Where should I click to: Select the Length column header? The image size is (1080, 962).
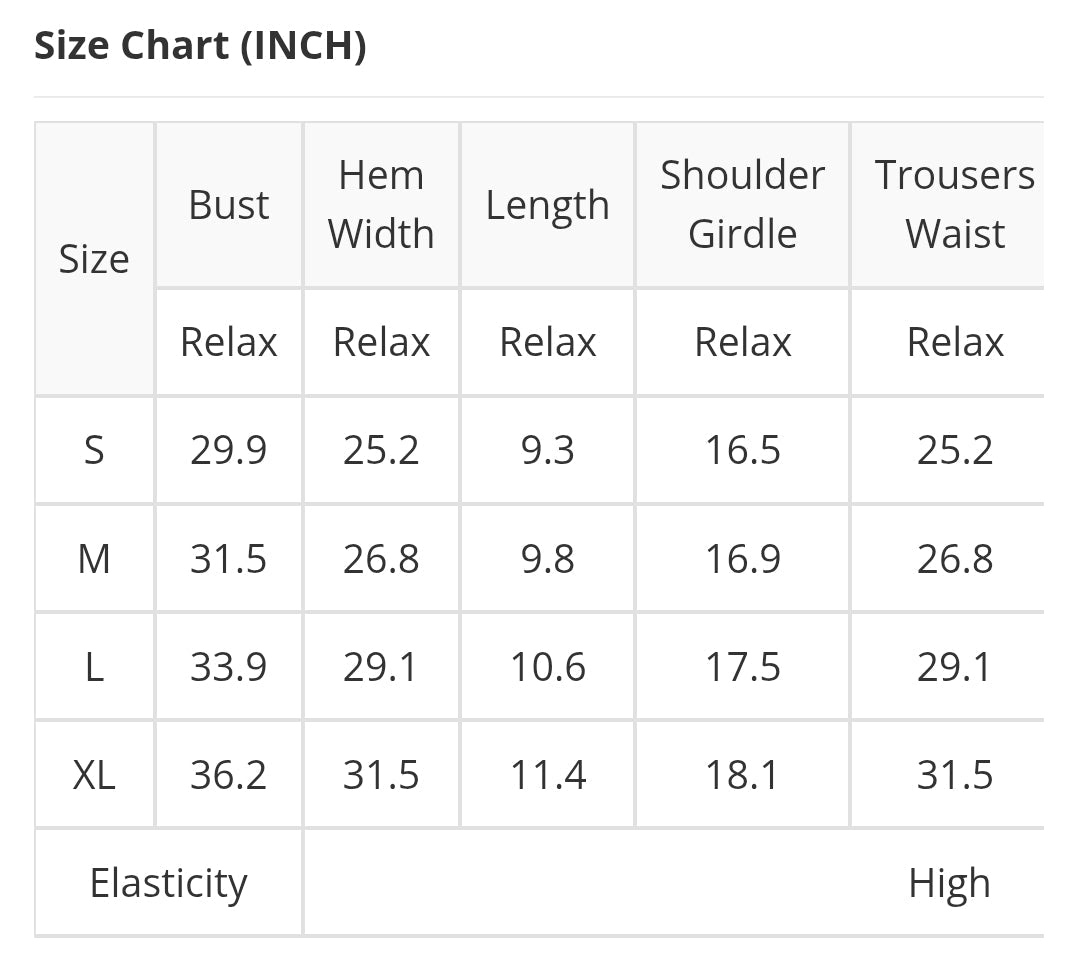coord(547,205)
